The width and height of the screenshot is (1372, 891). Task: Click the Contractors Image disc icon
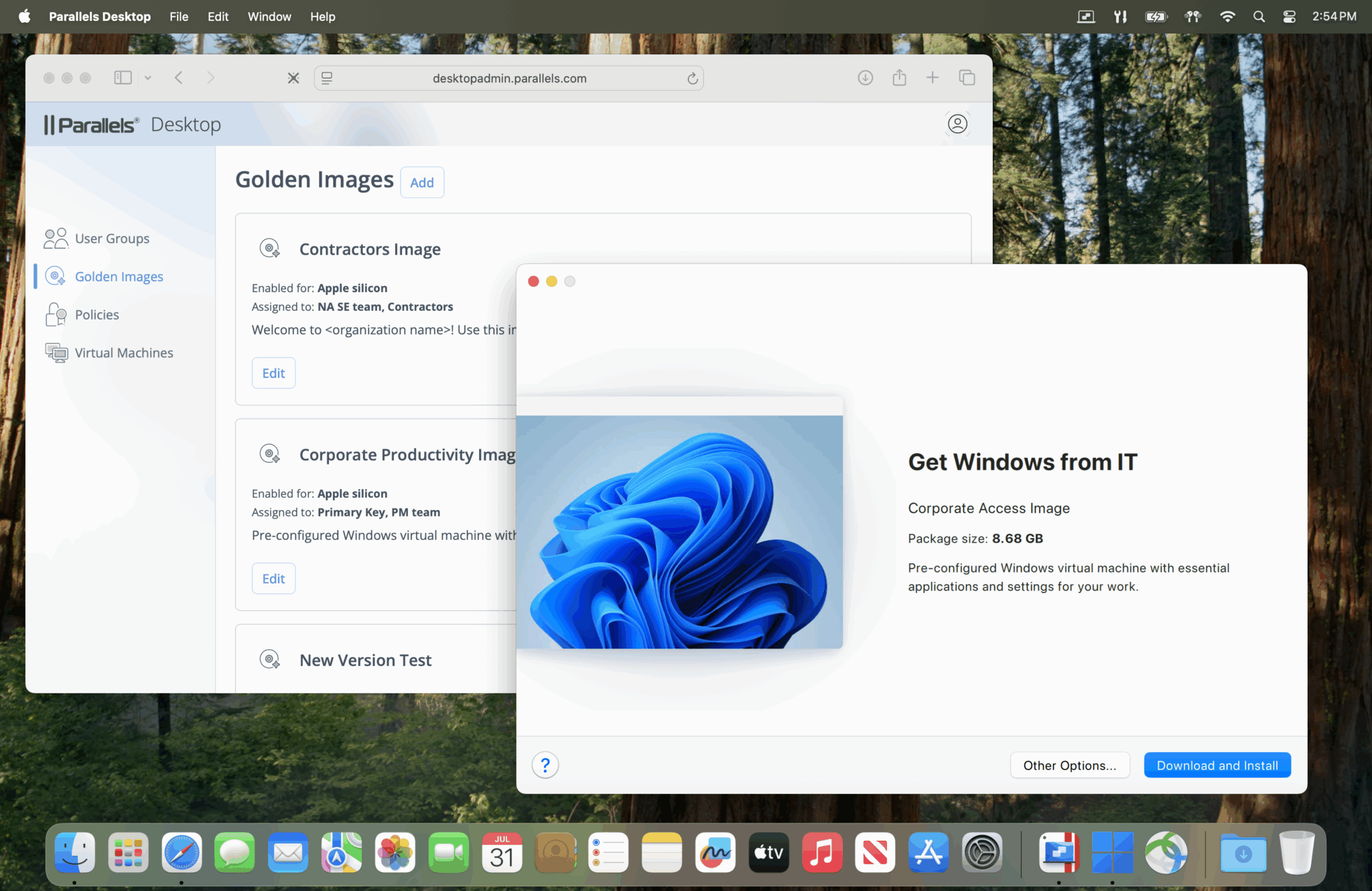270,247
